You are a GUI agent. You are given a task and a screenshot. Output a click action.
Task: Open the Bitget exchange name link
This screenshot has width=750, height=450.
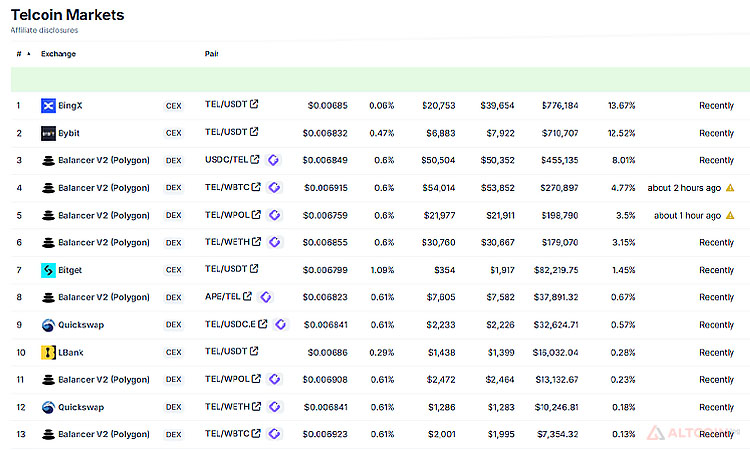[70, 270]
